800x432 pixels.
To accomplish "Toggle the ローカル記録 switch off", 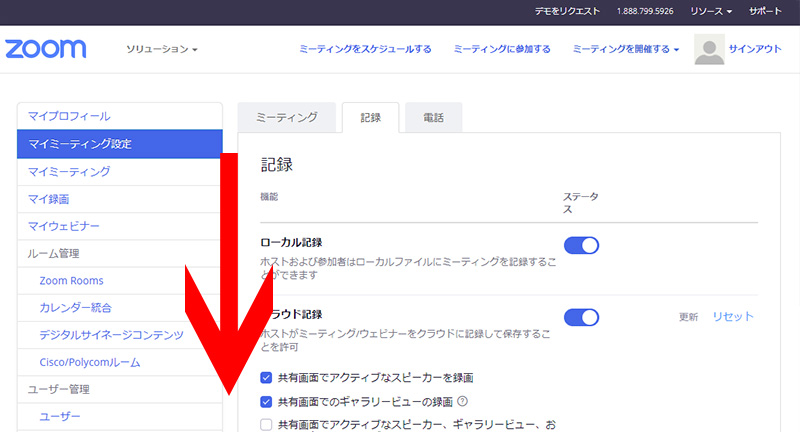I will click(x=581, y=246).
